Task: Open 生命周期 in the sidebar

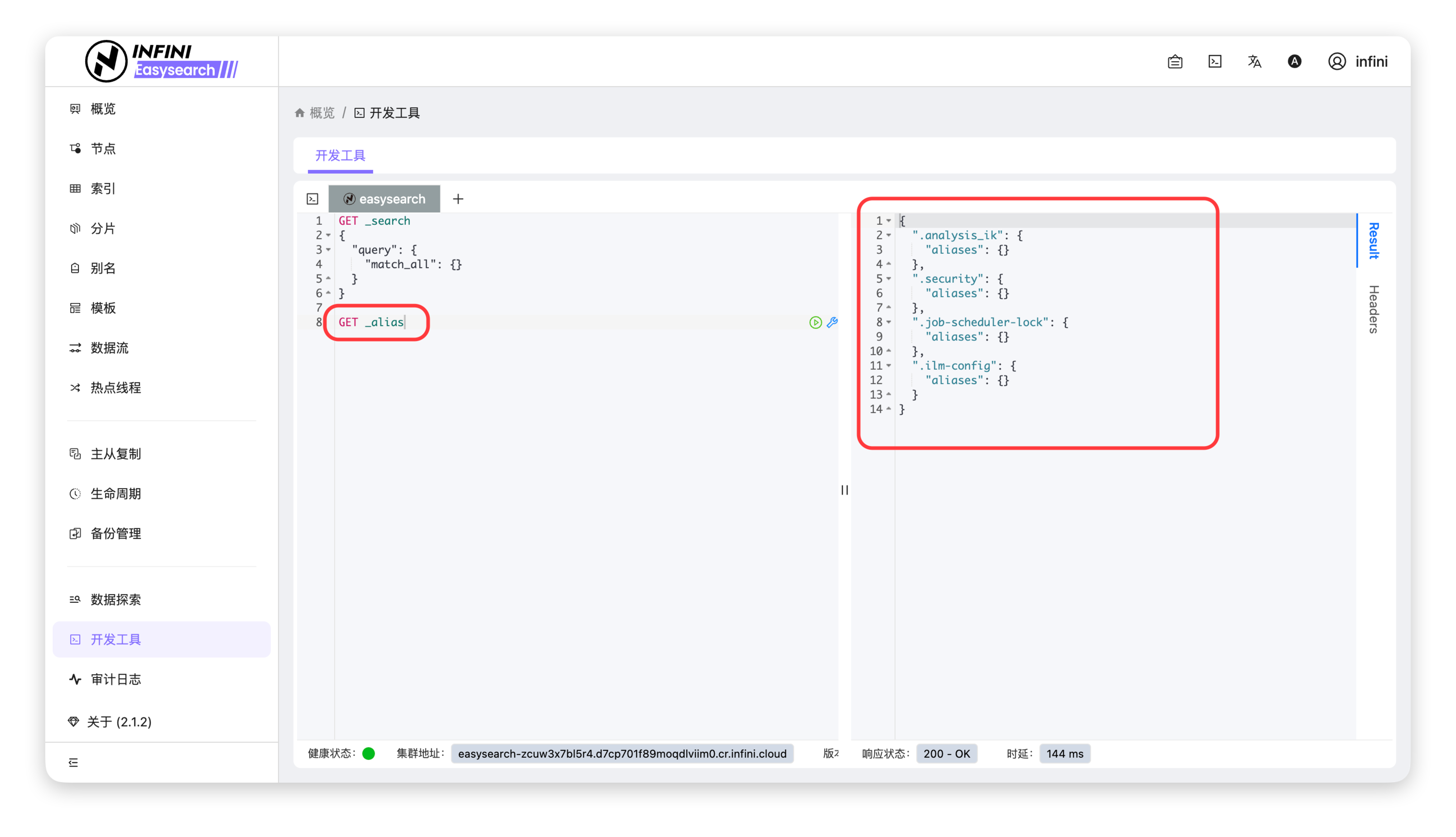Action: coord(115,494)
